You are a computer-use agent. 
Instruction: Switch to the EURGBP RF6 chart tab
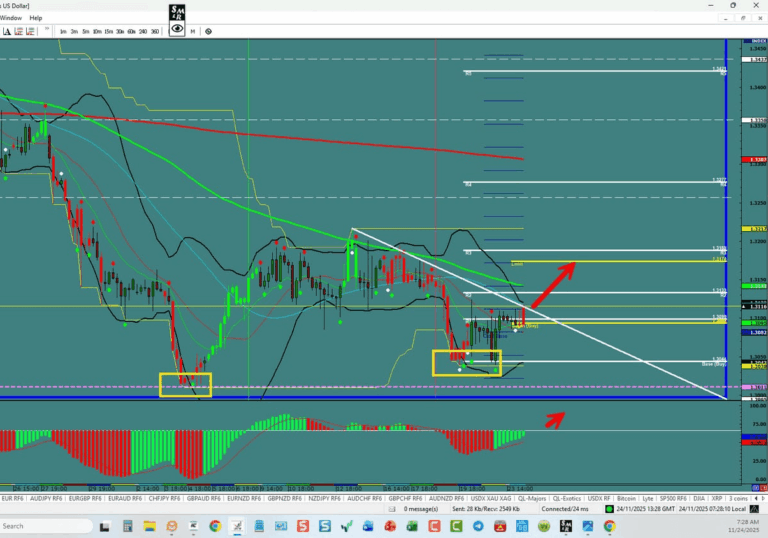pyautogui.click(x=85, y=498)
